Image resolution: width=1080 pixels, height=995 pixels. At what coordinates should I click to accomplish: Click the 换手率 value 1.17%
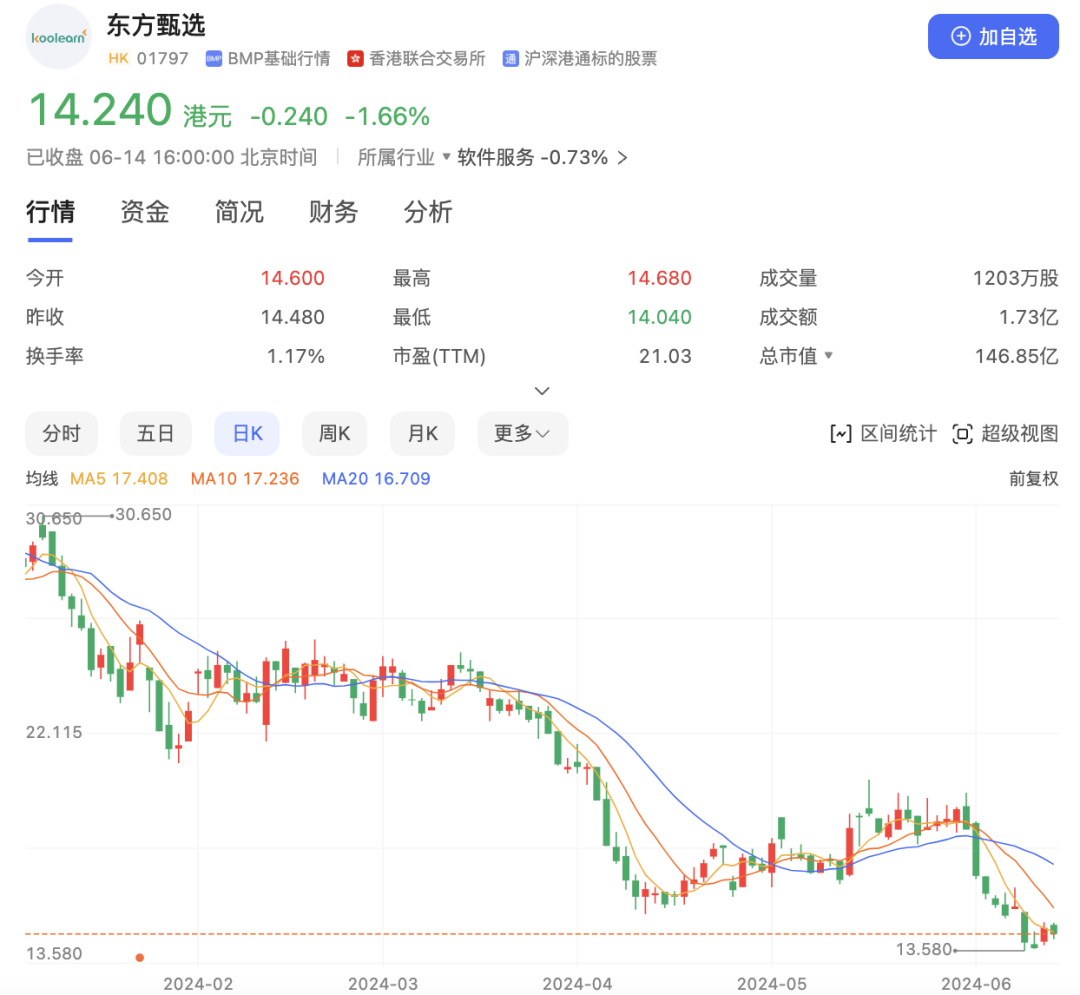[295, 356]
